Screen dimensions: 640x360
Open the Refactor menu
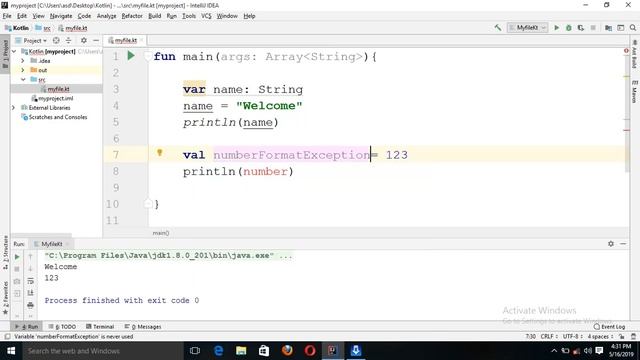tap(132, 16)
